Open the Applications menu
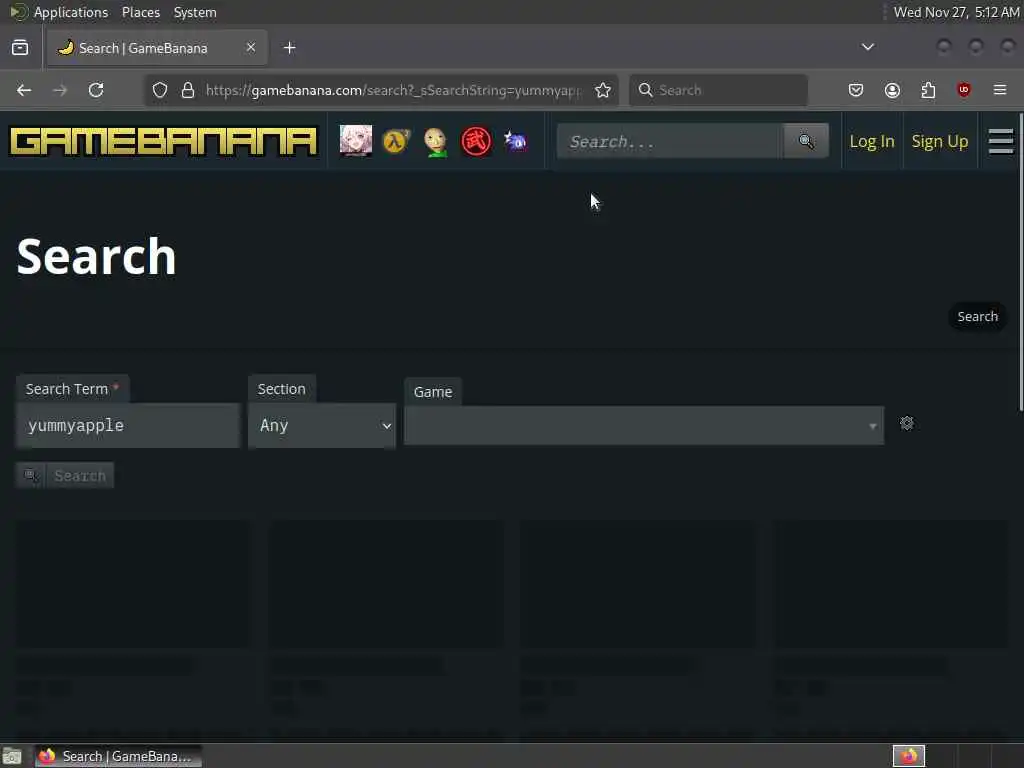The image size is (1024, 768). (71, 12)
